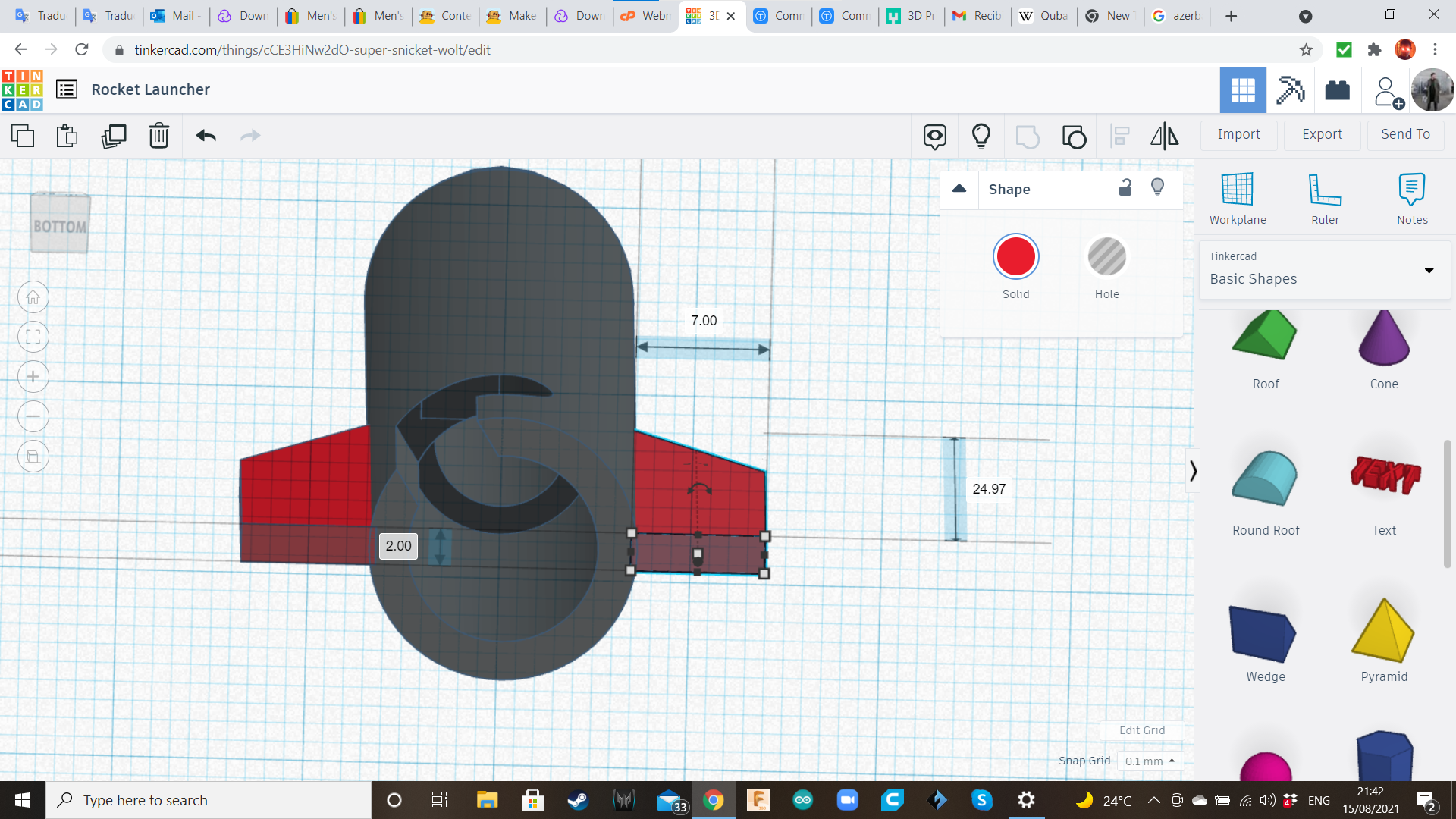
Task: Collapse the Shape panel arrow
Action: click(x=959, y=189)
